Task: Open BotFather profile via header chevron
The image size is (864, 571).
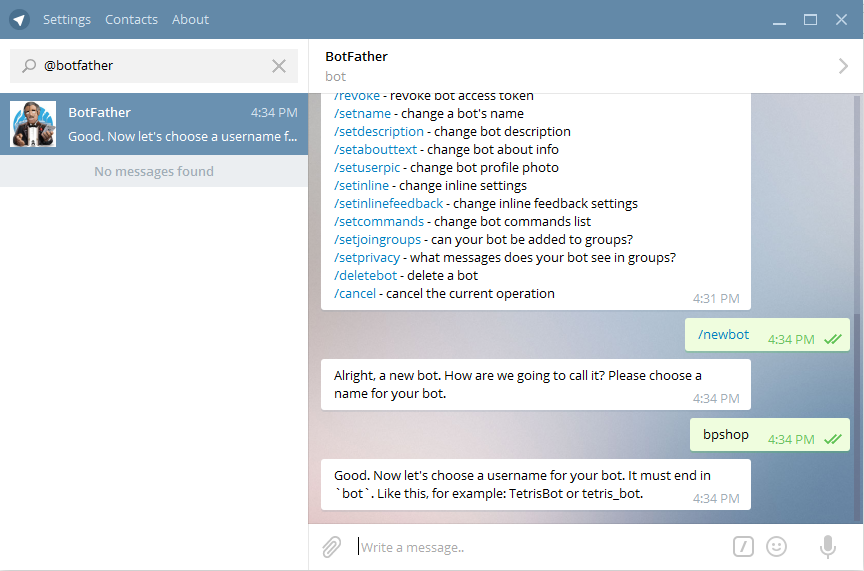Action: point(843,66)
